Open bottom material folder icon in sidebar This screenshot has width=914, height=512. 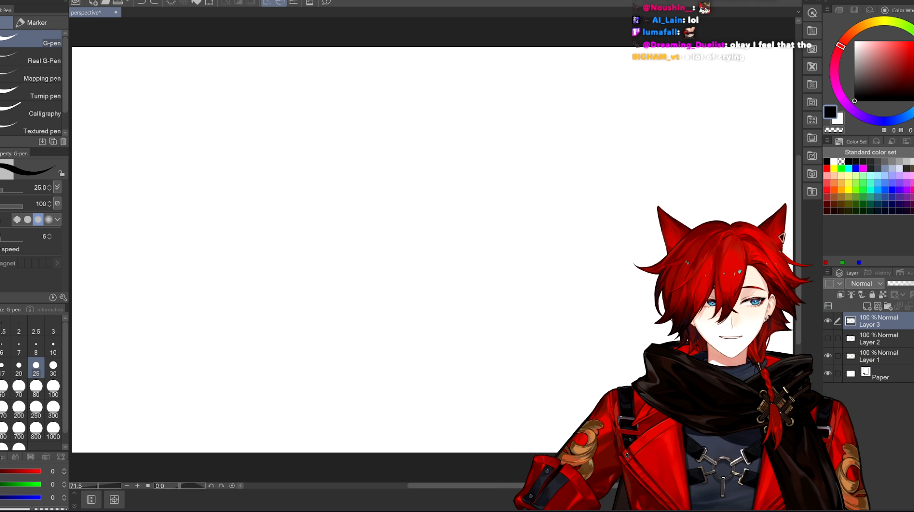(812, 191)
